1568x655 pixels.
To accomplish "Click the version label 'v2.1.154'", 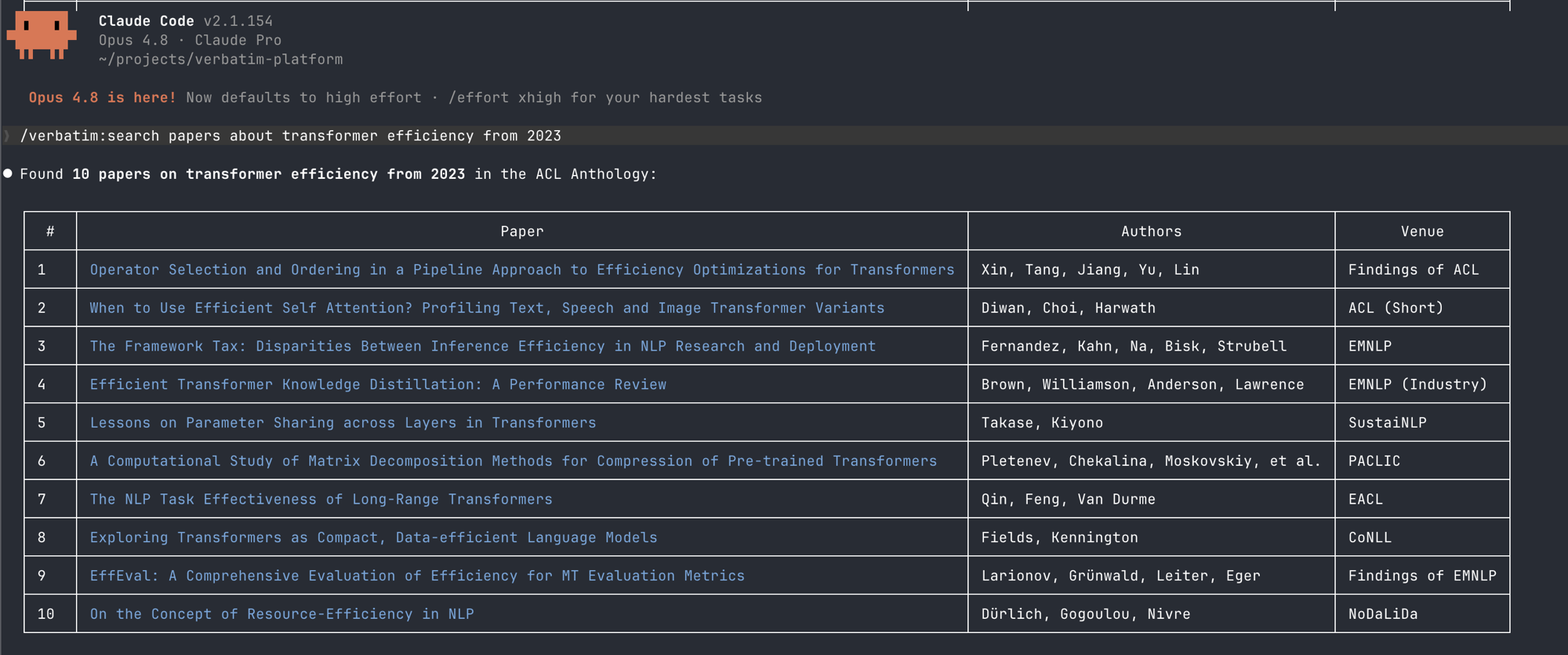I will 238,21.
